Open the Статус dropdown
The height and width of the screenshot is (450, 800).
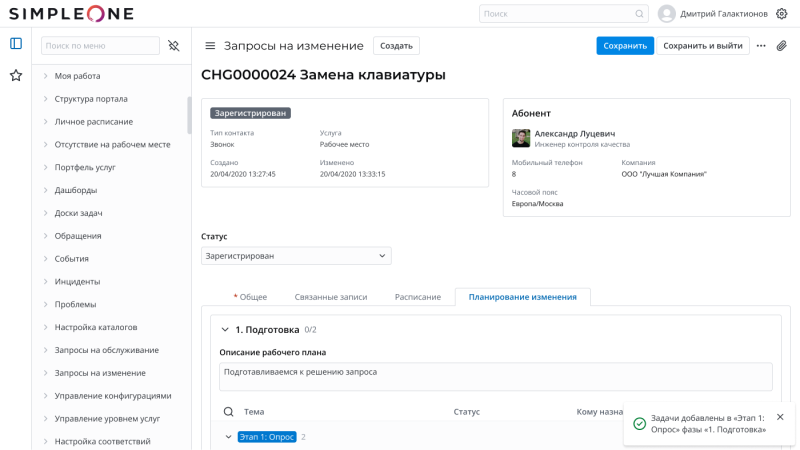pos(296,256)
